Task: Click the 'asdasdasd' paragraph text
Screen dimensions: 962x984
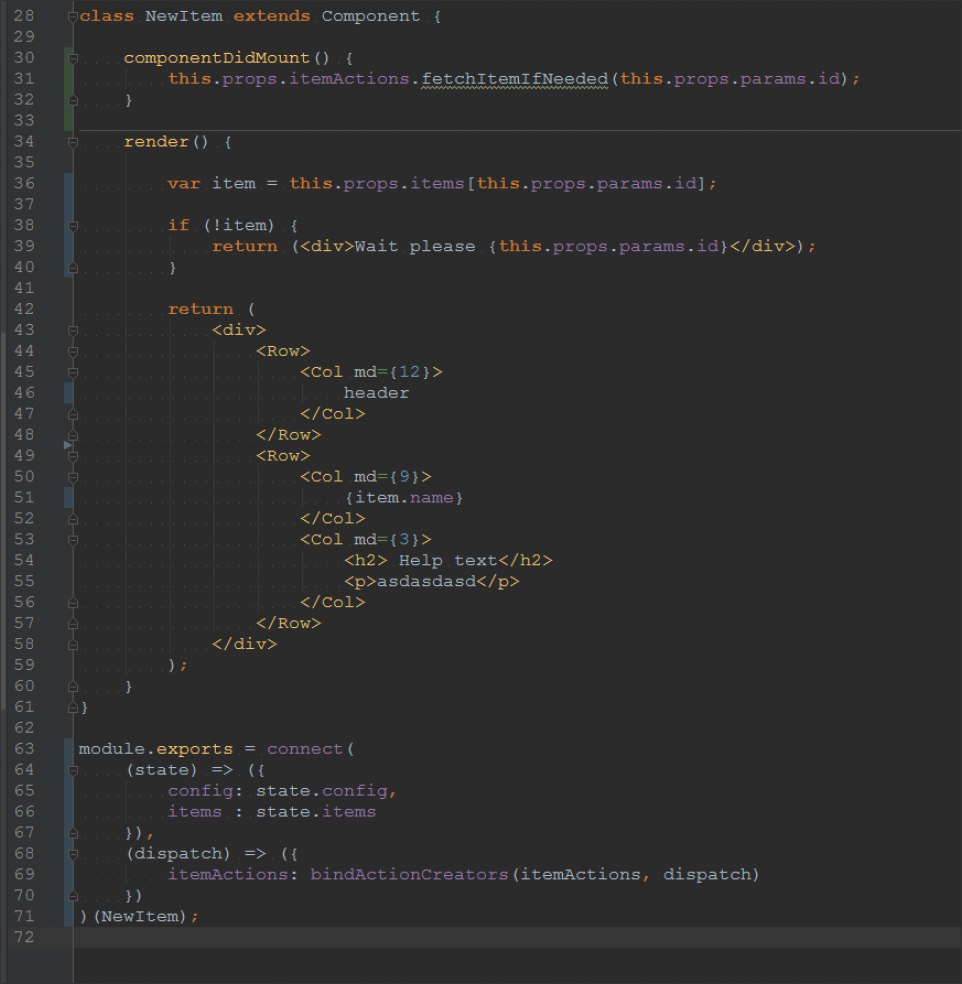Action: 426,582
